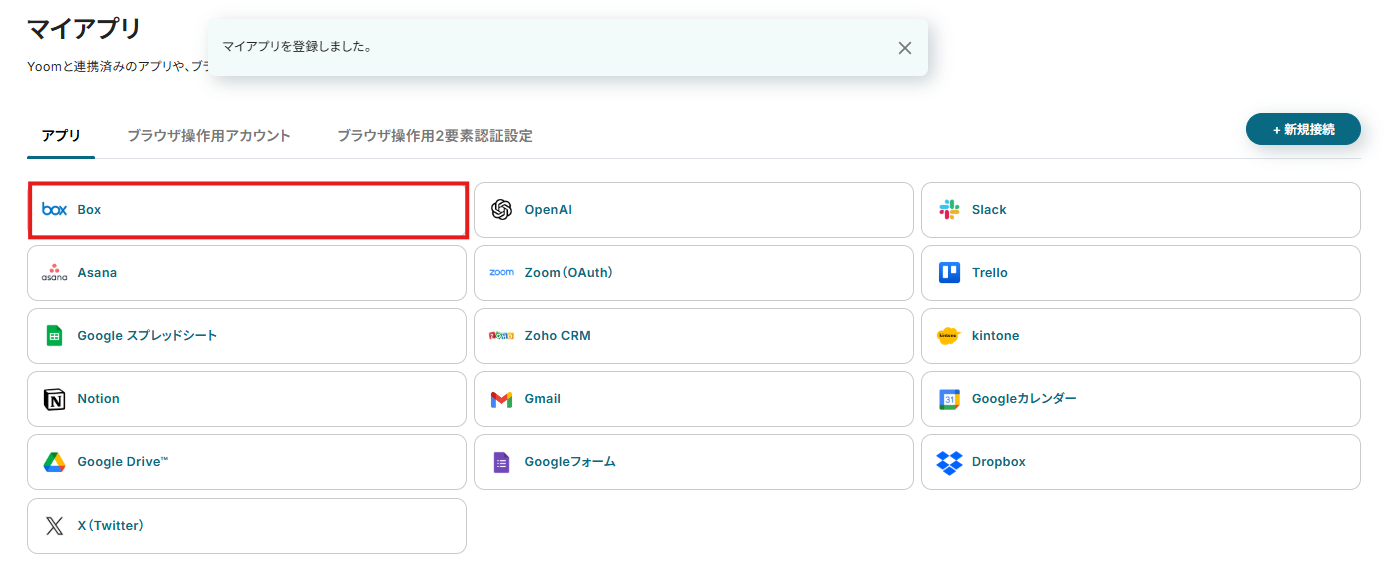1391x580 pixels.
Task: Click the Trello logo icon
Action: tap(949, 273)
